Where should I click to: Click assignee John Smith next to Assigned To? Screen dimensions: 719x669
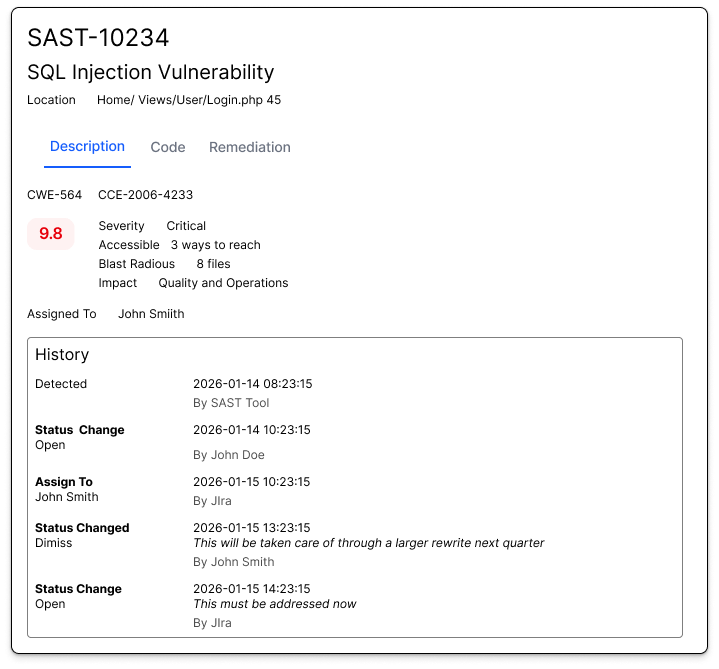click(151, 314)
